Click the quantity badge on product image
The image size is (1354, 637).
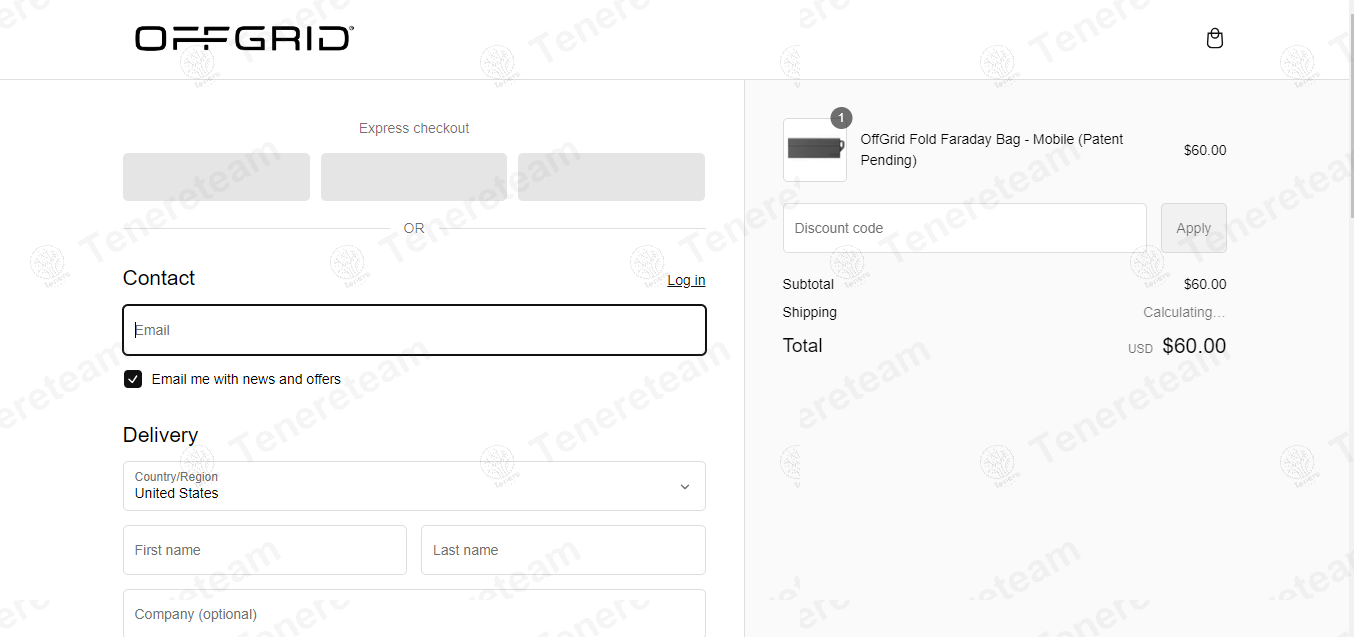[841, 118]
